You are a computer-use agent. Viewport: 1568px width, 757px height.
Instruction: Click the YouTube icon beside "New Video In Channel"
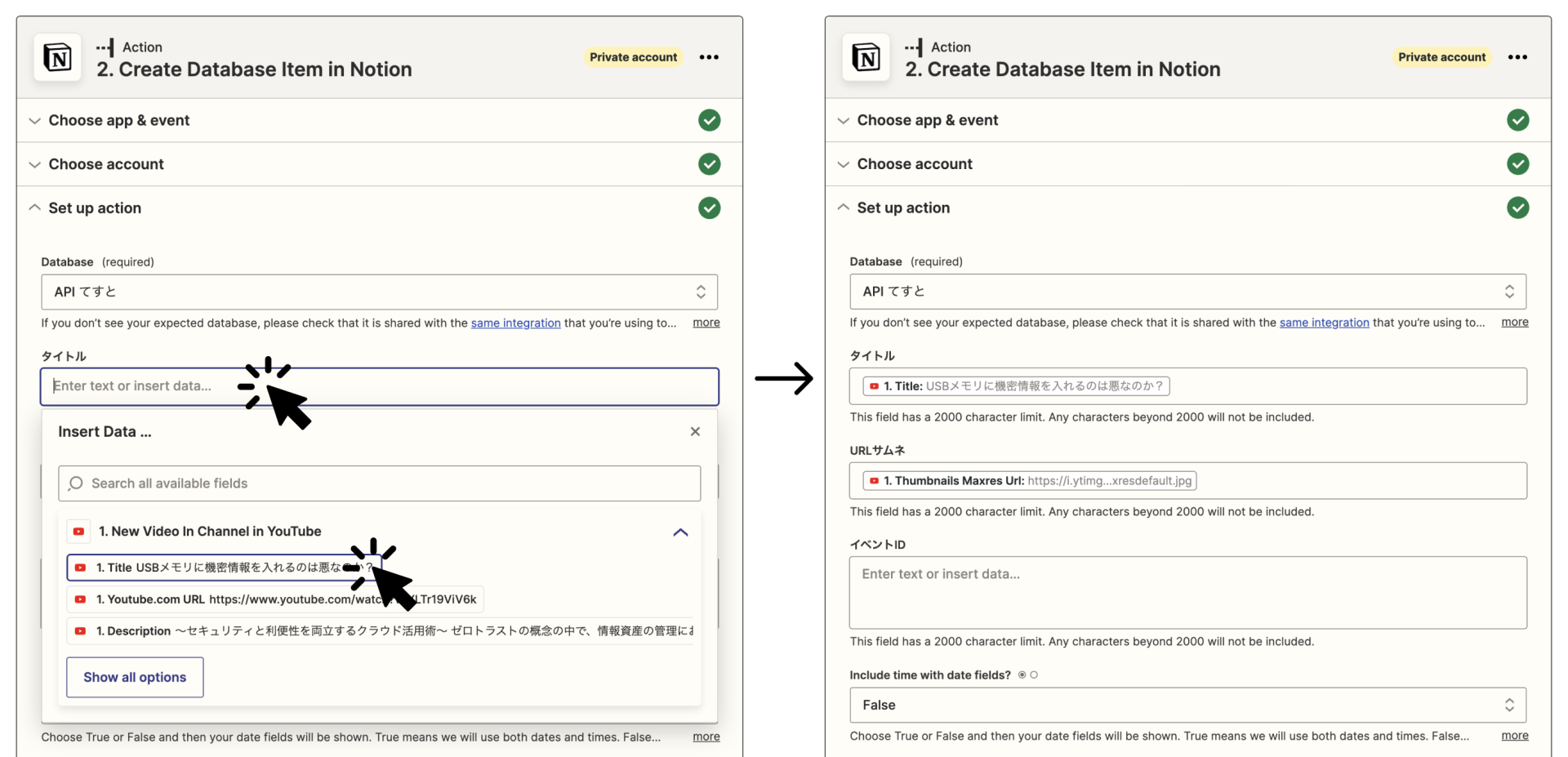[78, 531]
